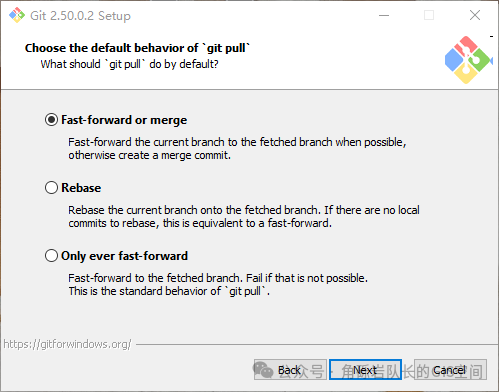Image resolution: width=499 pixels, height=392 pixels.
Task: Minimize the Git Setup window
Action: pyautogui.click(x=384, y=15)
